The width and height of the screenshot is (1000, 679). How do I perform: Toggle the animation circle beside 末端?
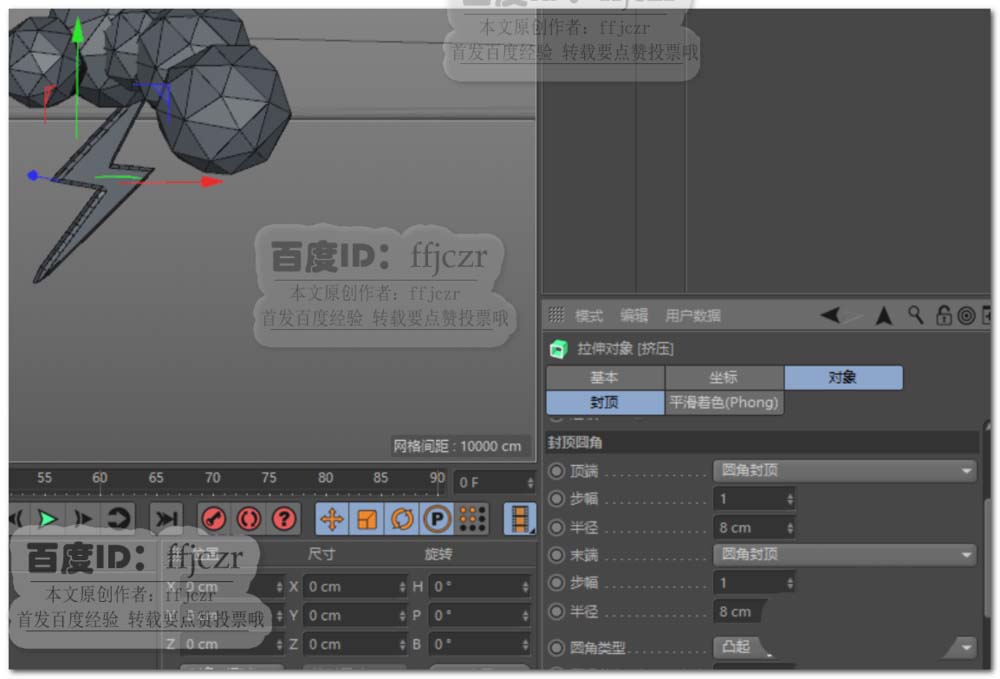(557, 555)
